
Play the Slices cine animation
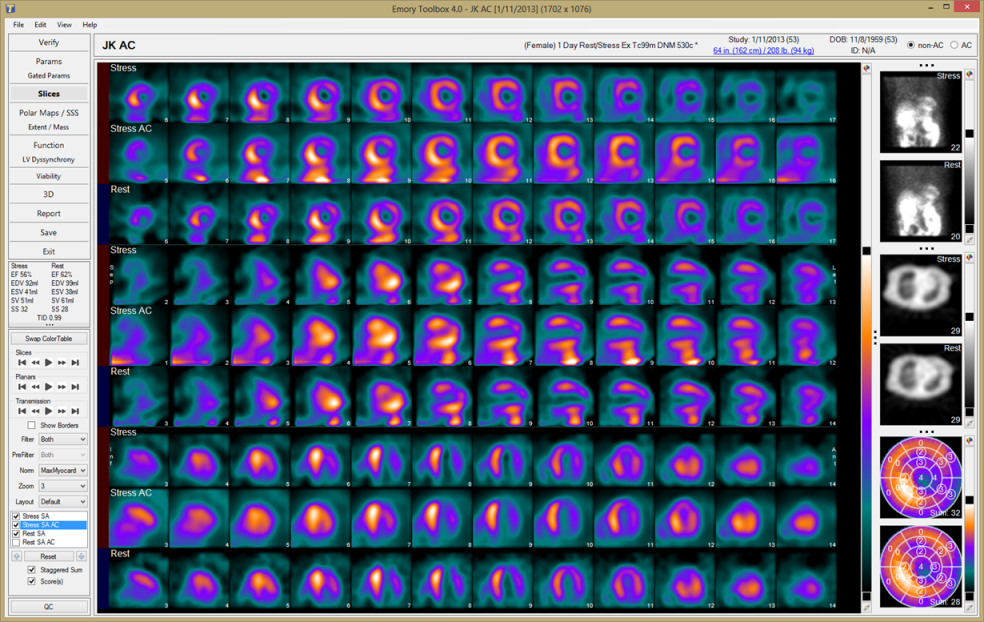tap(48, 363)
